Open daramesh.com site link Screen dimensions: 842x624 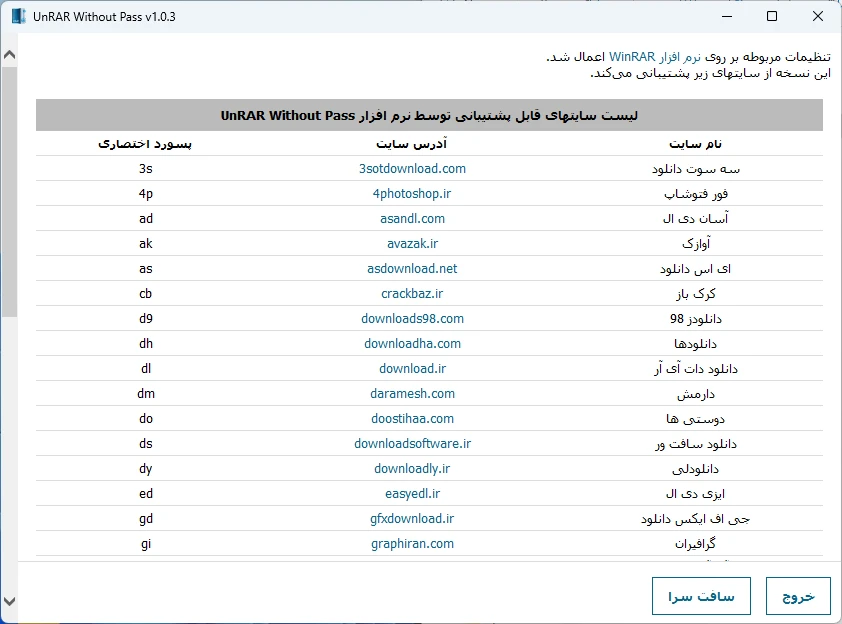412,394
